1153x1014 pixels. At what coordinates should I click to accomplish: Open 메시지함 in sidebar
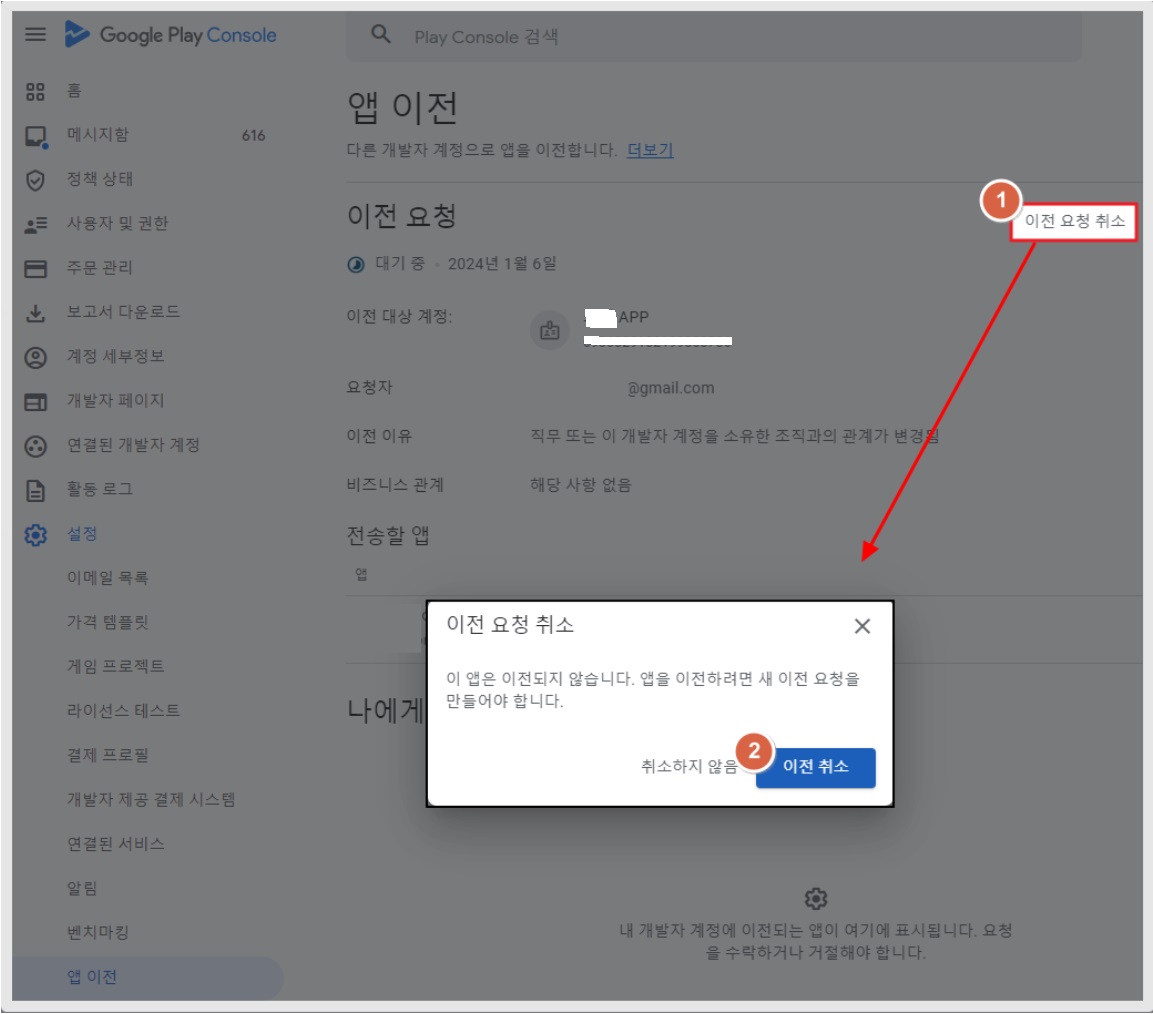coord(98,135)
